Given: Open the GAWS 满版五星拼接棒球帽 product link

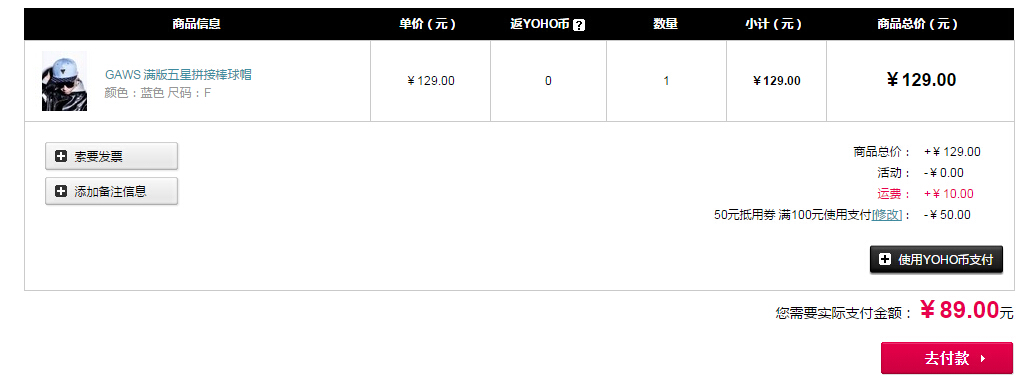Looking at the screenshot, I should [178, 74].
